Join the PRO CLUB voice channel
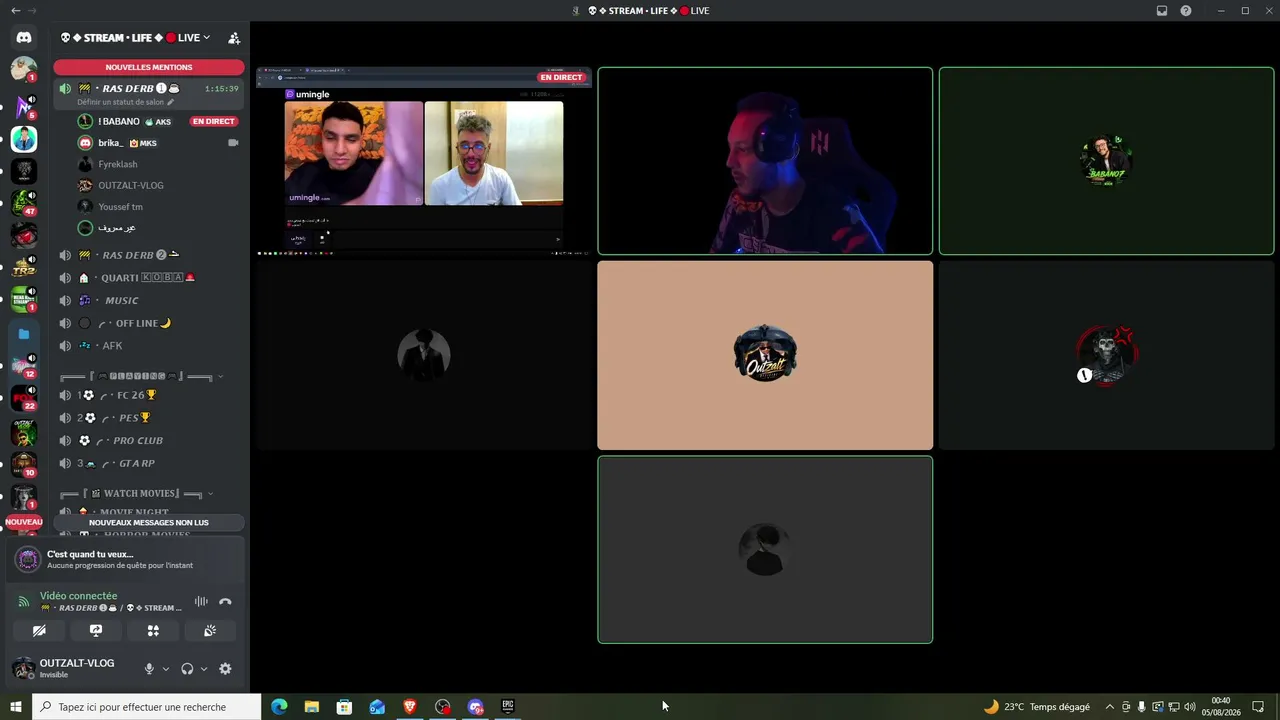 pyautogui.click(x=149, y=440)
